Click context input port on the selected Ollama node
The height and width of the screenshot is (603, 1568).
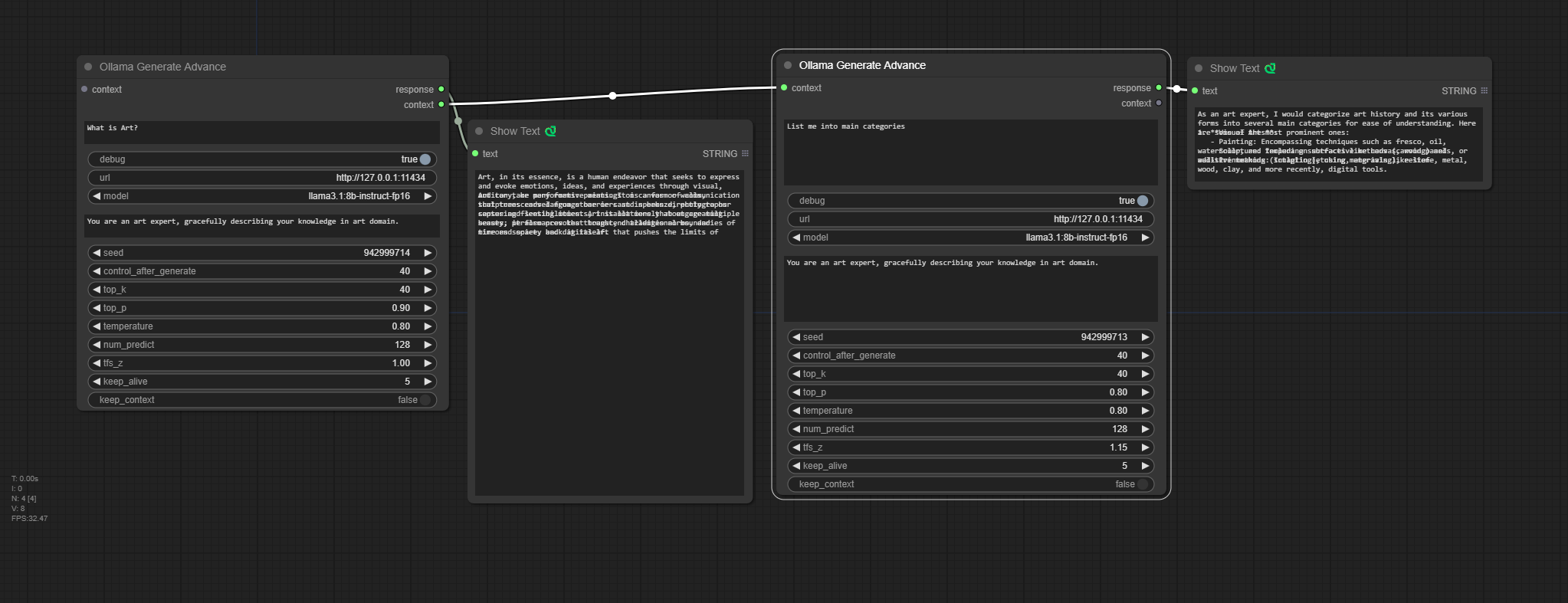point(784,87)
